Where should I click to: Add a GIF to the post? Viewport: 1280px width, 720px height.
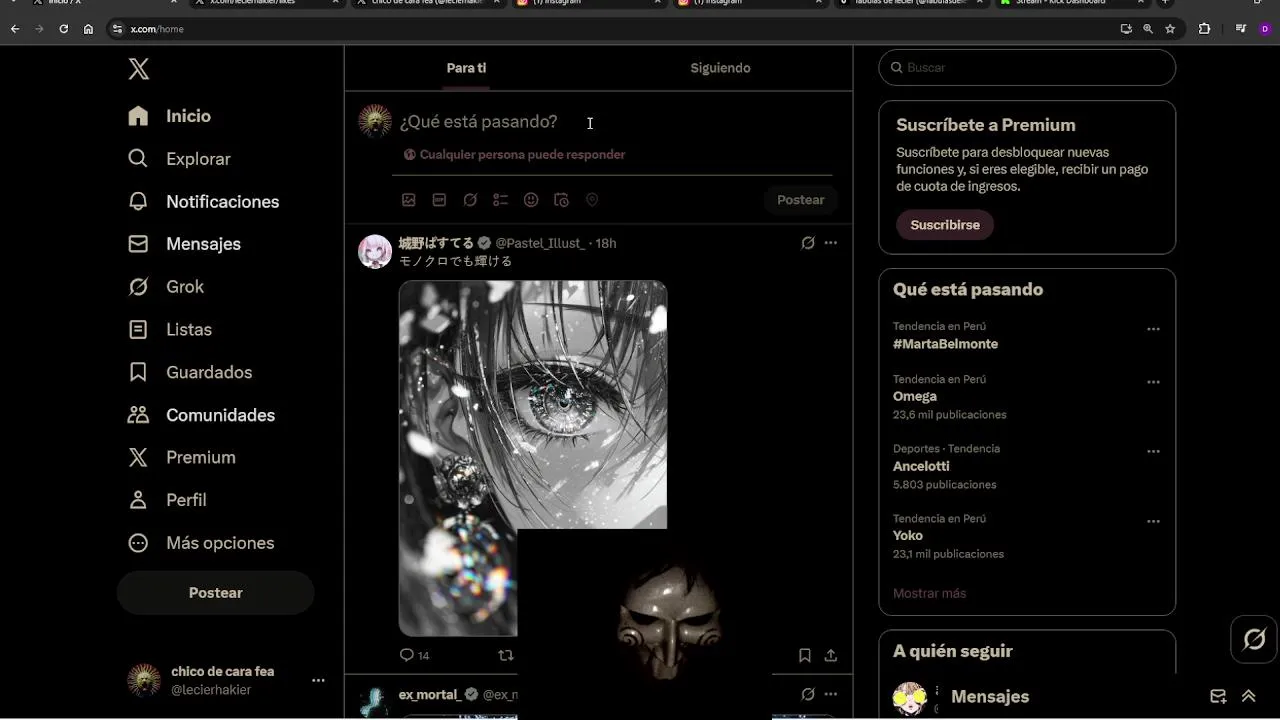(x=439, y=200)
